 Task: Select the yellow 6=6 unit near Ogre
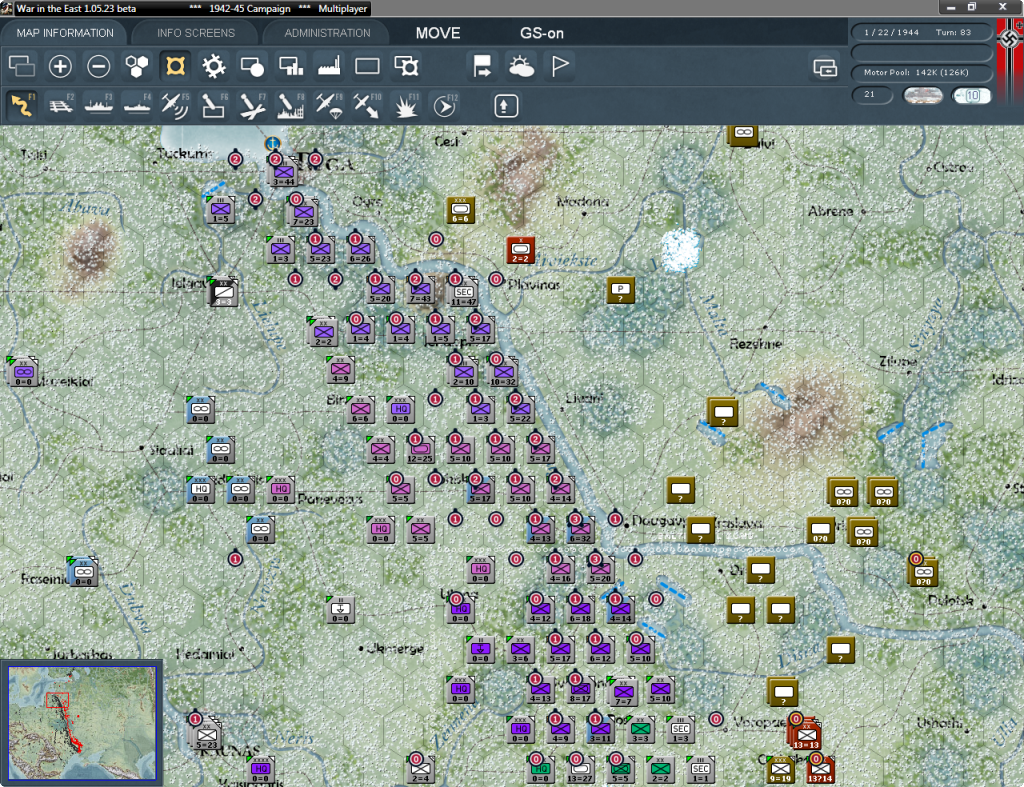pyautogui.click(x=460, y=210)
